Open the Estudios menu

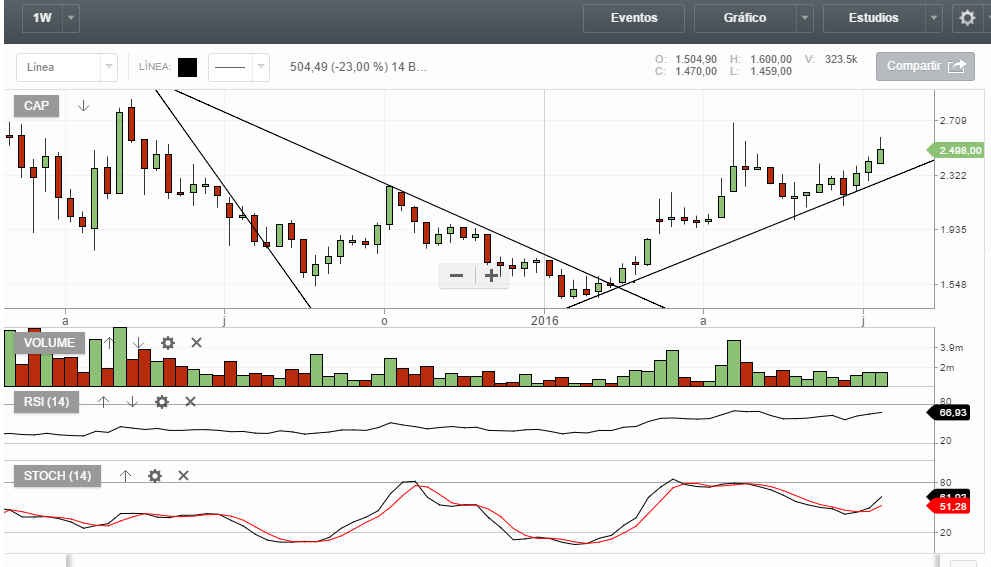[874, 18]
